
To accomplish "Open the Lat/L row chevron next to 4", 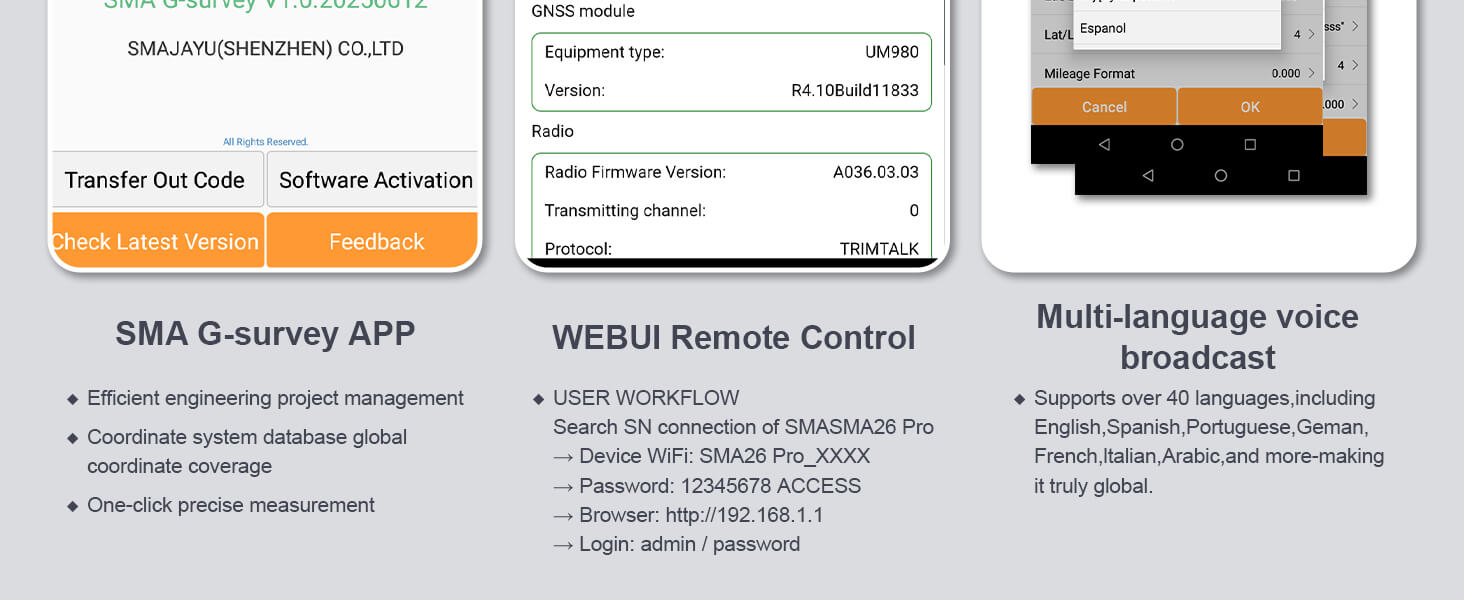I will point(1311,34).
